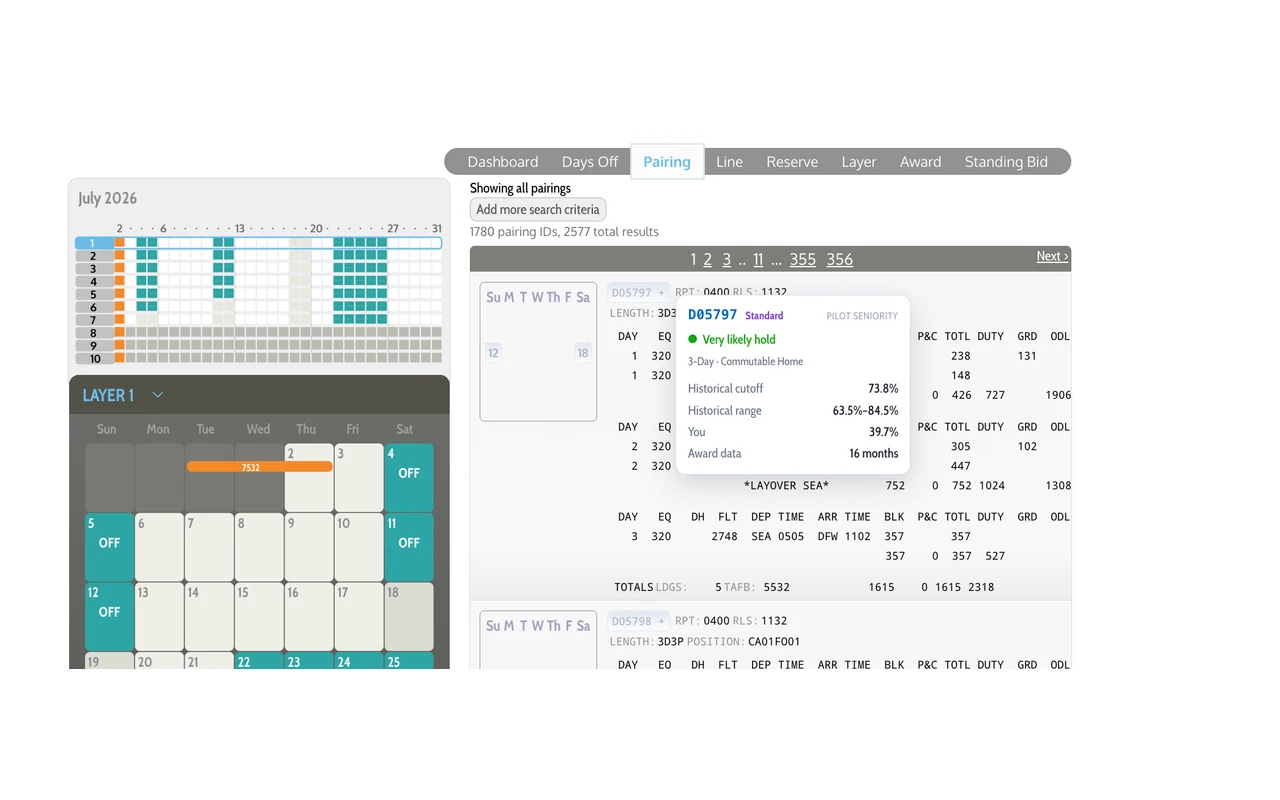Screen dimensions: 1280x800
Task: Open pairing D05797 from the popup title
Action: pos(712,315)
